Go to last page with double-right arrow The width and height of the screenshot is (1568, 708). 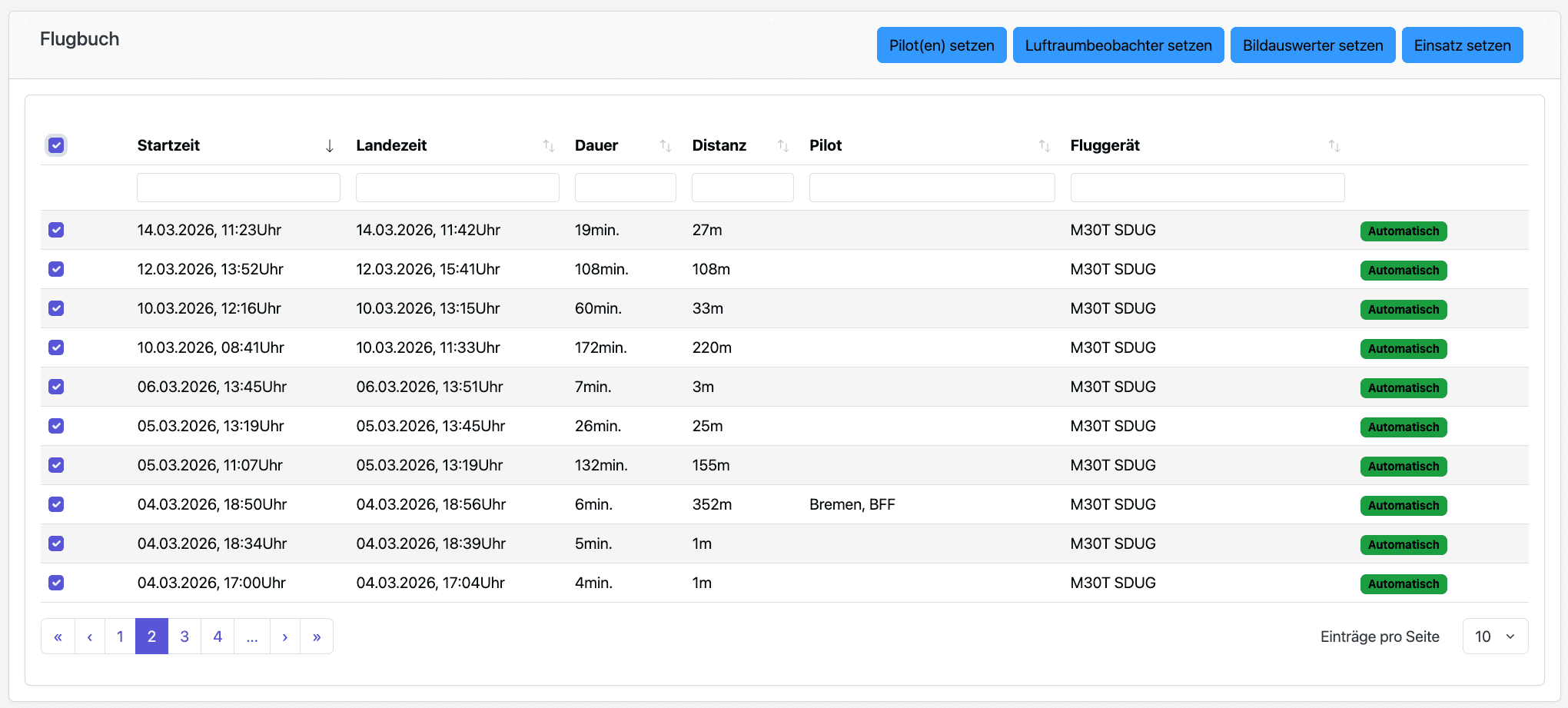tap(317, 637)
